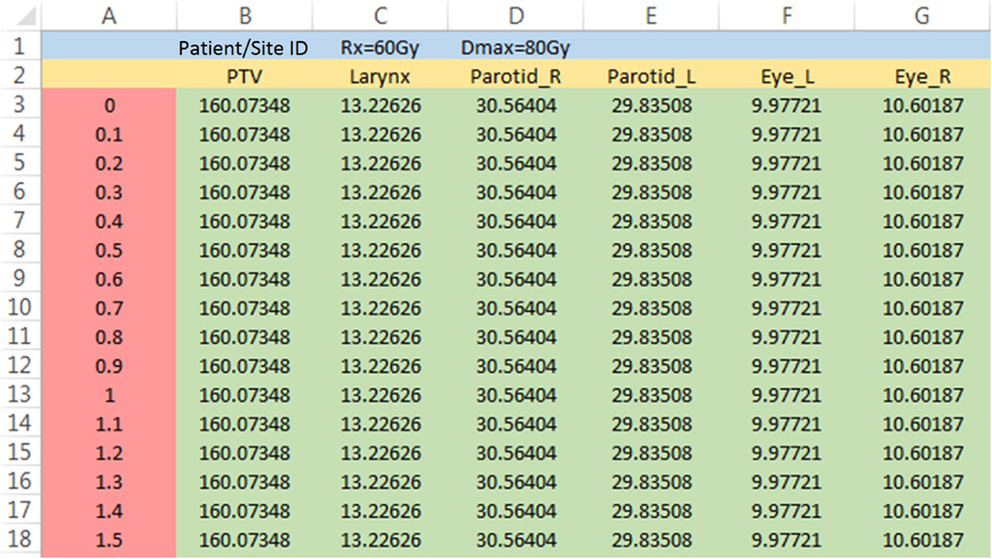Select column D header
992x559 pixels.
516,15
